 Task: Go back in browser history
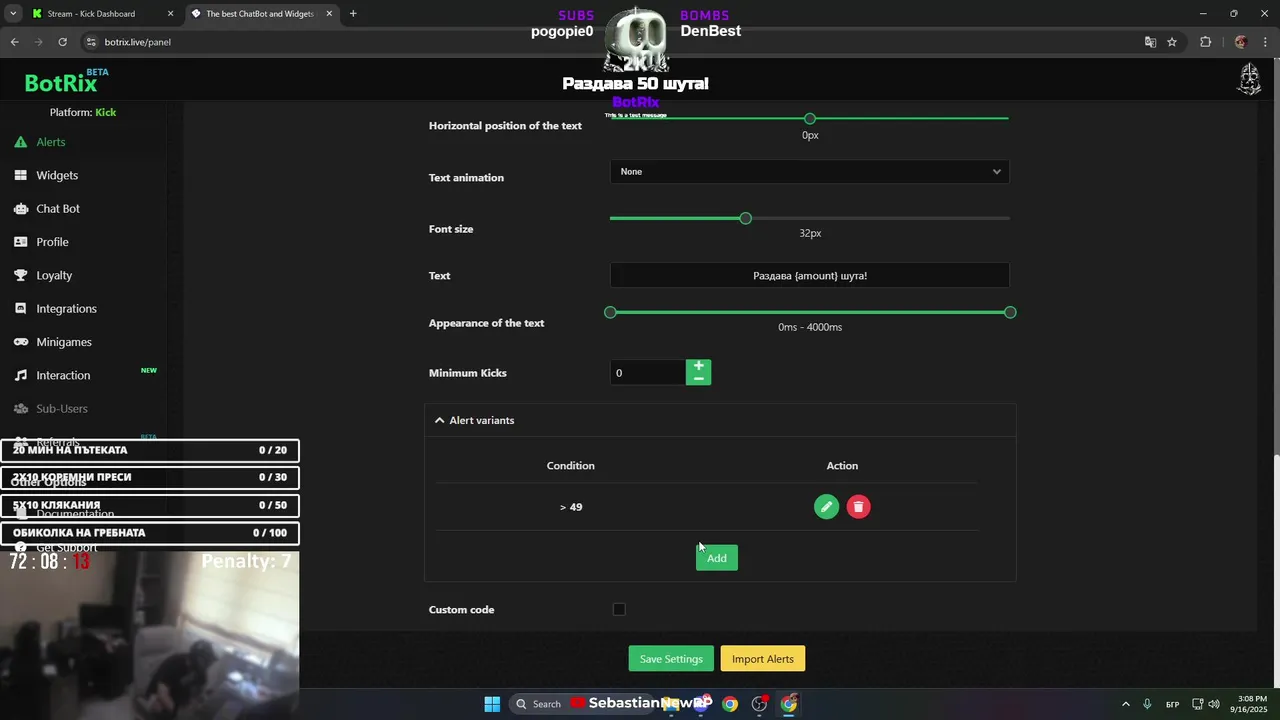[x=15, y=42]
